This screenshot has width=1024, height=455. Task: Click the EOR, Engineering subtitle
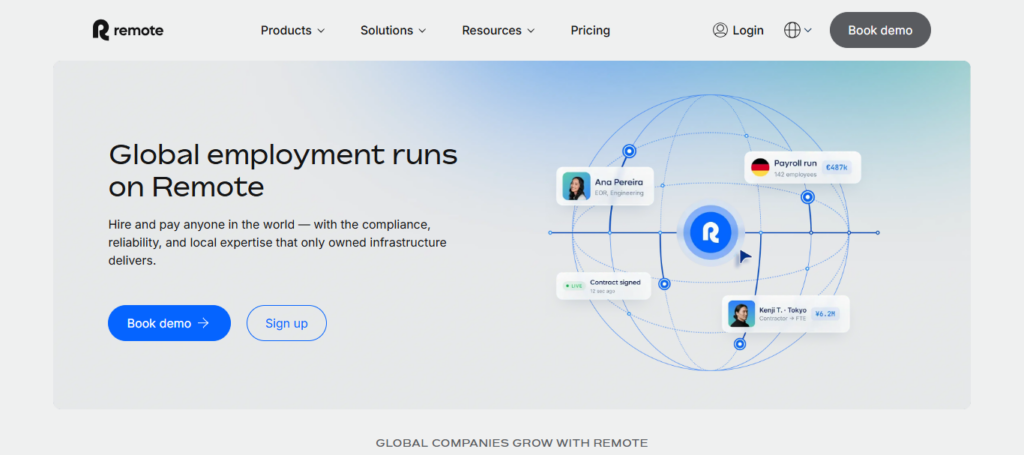(x=619, y=193)
